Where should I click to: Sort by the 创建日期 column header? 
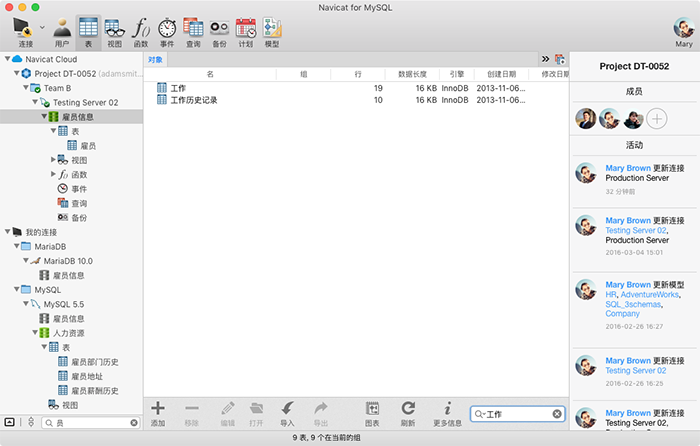pyautogui.click(x=501, y=74)
